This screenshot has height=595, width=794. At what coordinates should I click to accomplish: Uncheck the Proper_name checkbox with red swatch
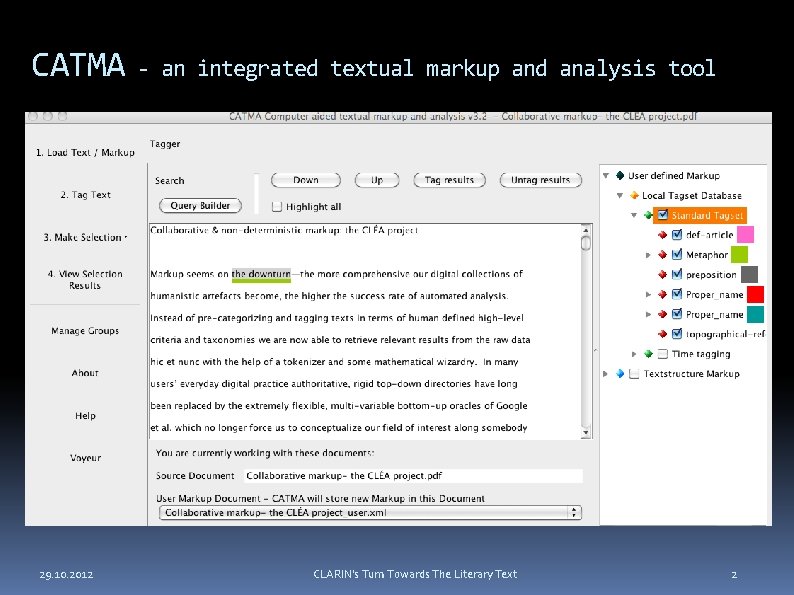pyautogui.click(x=677, y=294)
